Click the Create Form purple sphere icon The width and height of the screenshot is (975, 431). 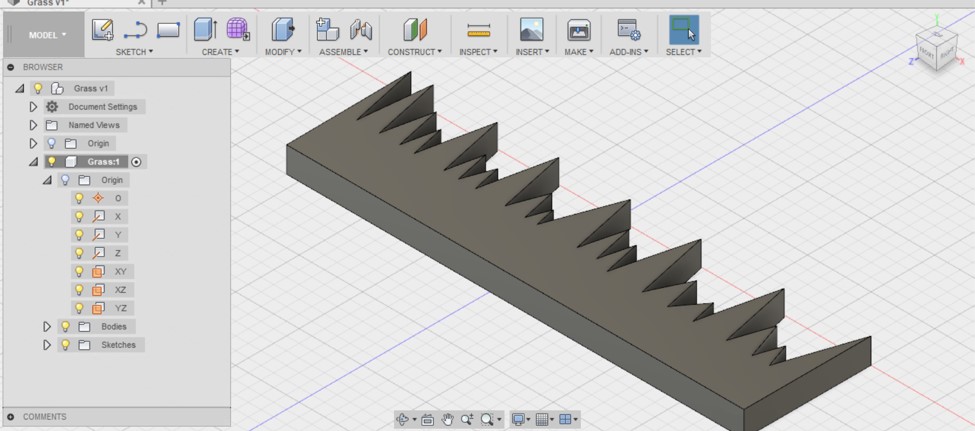[238, 29]
